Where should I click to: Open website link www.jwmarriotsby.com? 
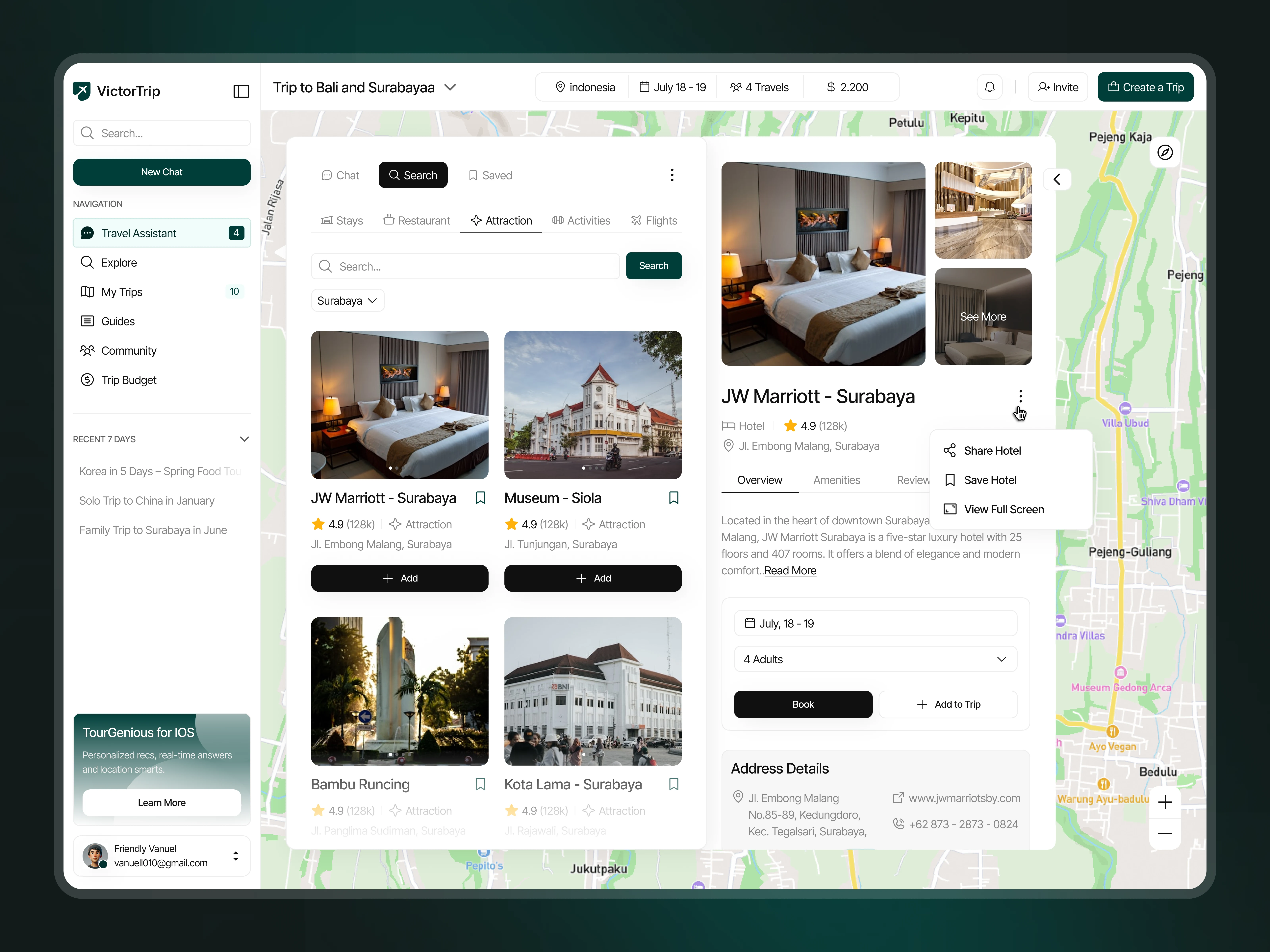(957, 798)
